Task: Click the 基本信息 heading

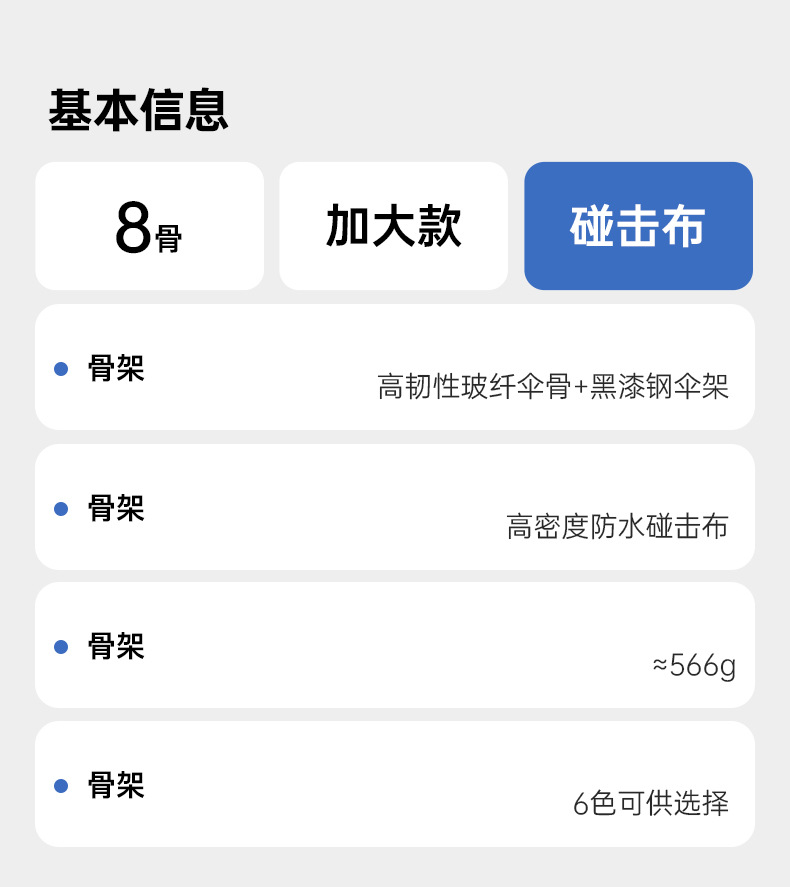Action: click(x=139, y=111)
